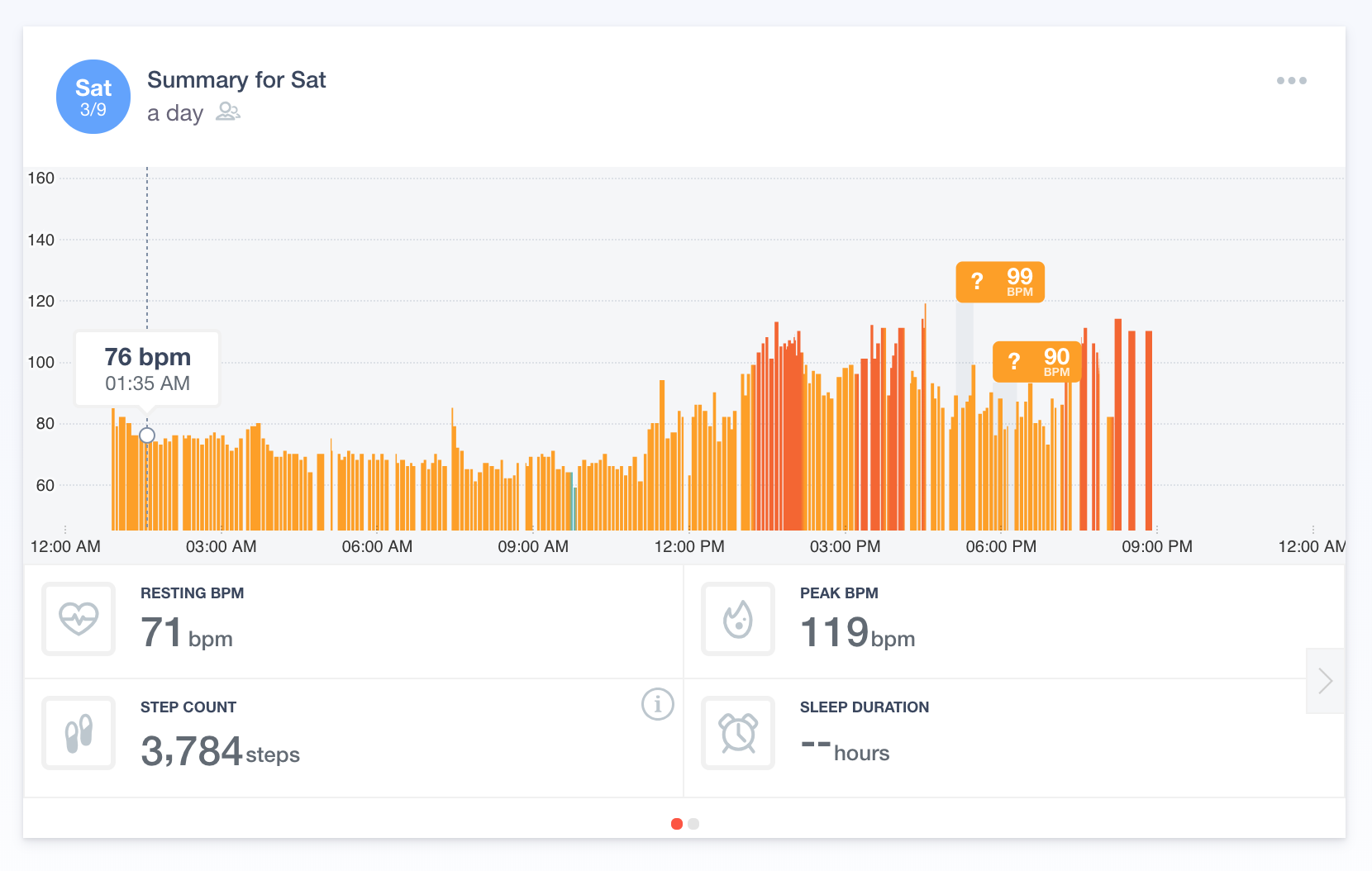Click the blue Sat 3/9 date badge
Screen dimensions: 1372x871
93,97
